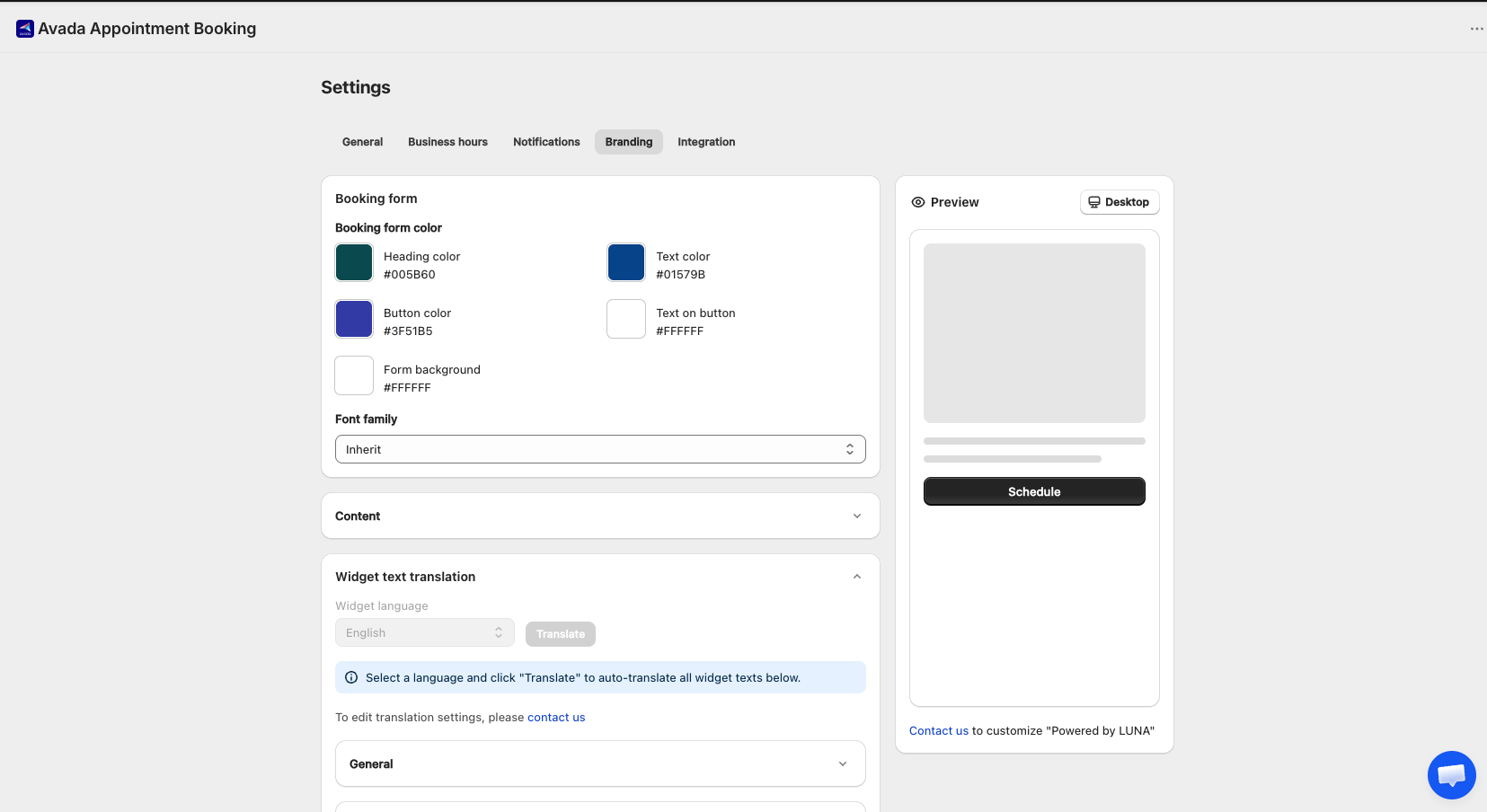Screen dimensions: 1487x812
Task: Click the info icon in translation banner
Action: tap(351, 677)
